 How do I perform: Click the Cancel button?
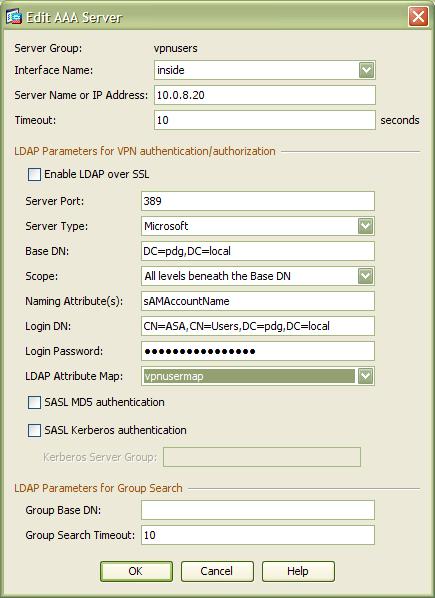tap(217, 571)
